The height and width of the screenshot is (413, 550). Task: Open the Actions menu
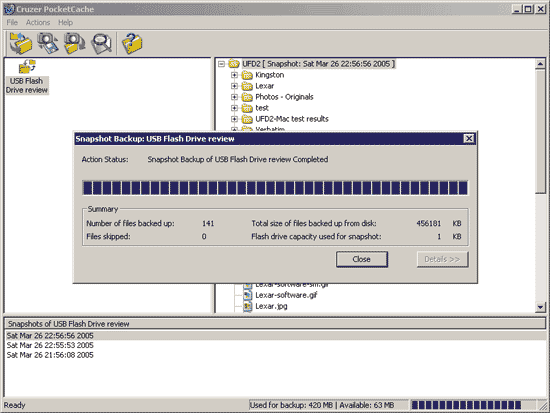pos(38,22)
